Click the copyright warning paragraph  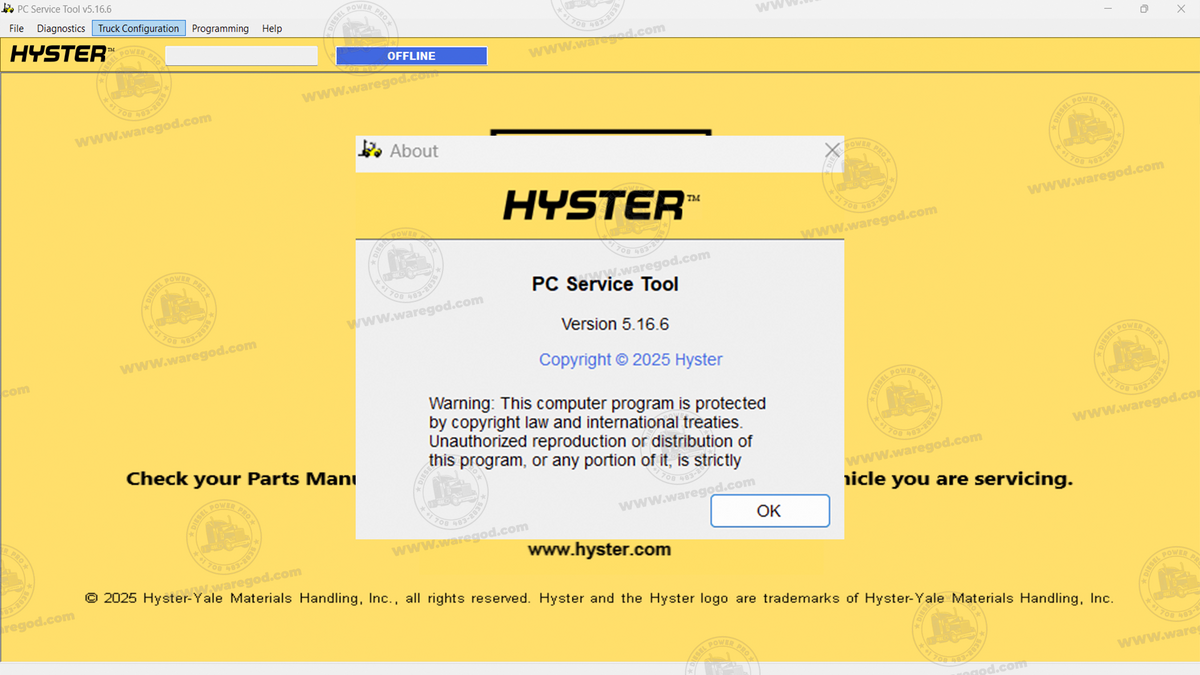597,432
